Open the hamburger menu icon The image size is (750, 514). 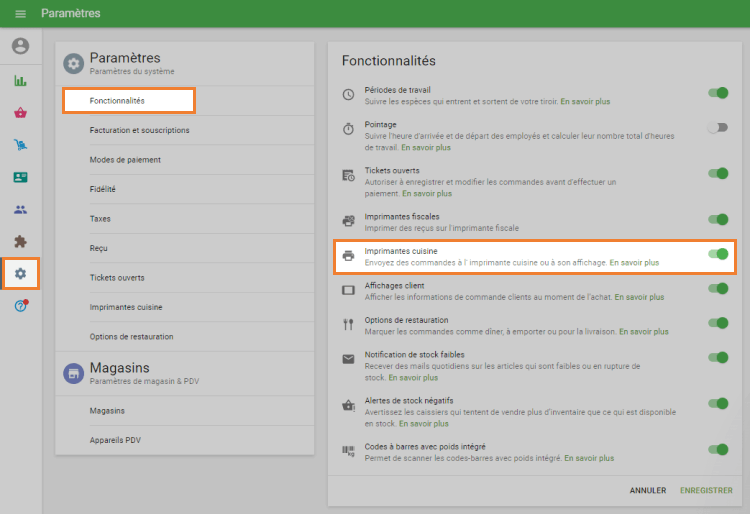[x=20, y=14]
